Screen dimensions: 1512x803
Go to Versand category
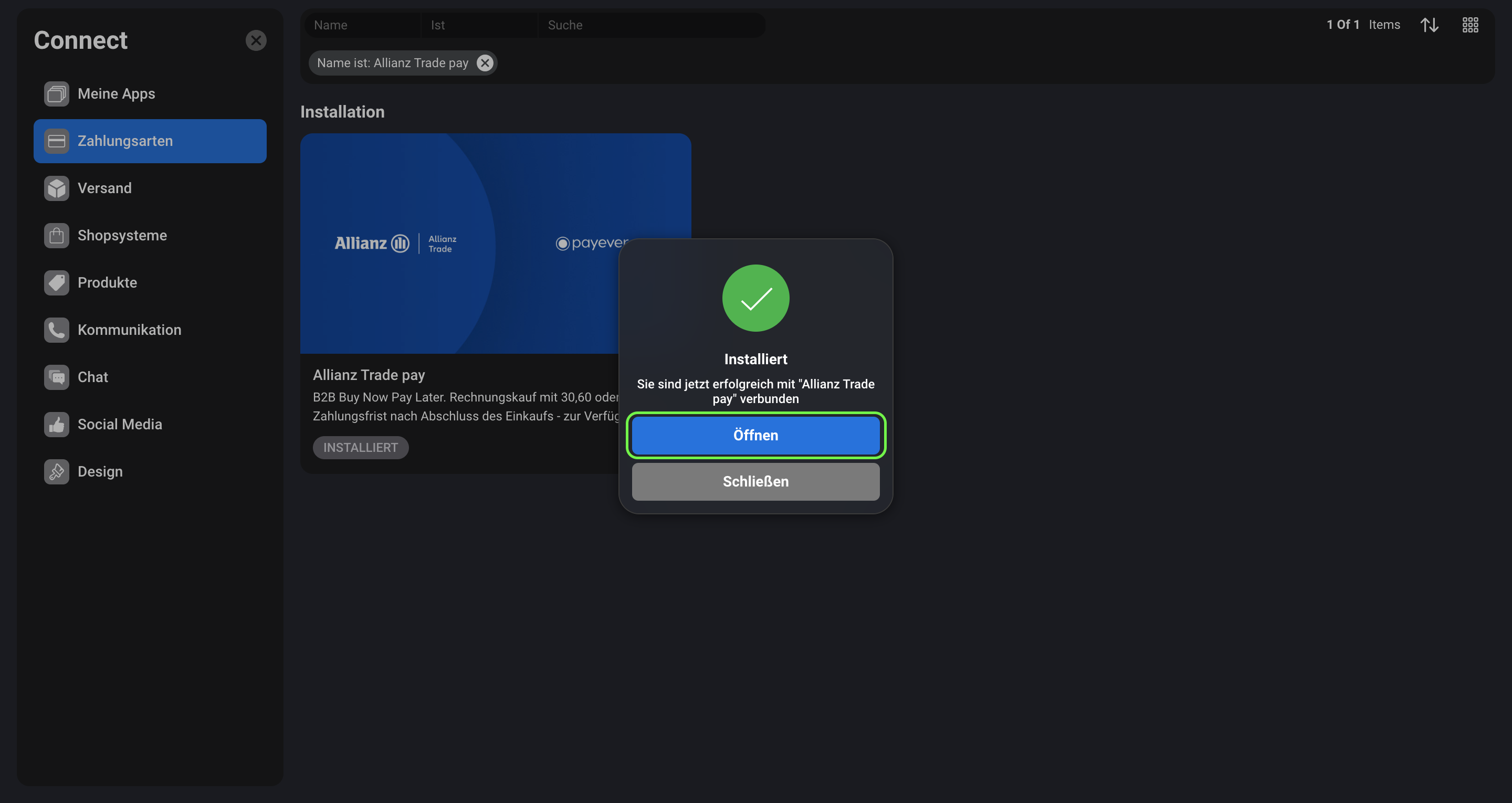click(x=150, y=188)
